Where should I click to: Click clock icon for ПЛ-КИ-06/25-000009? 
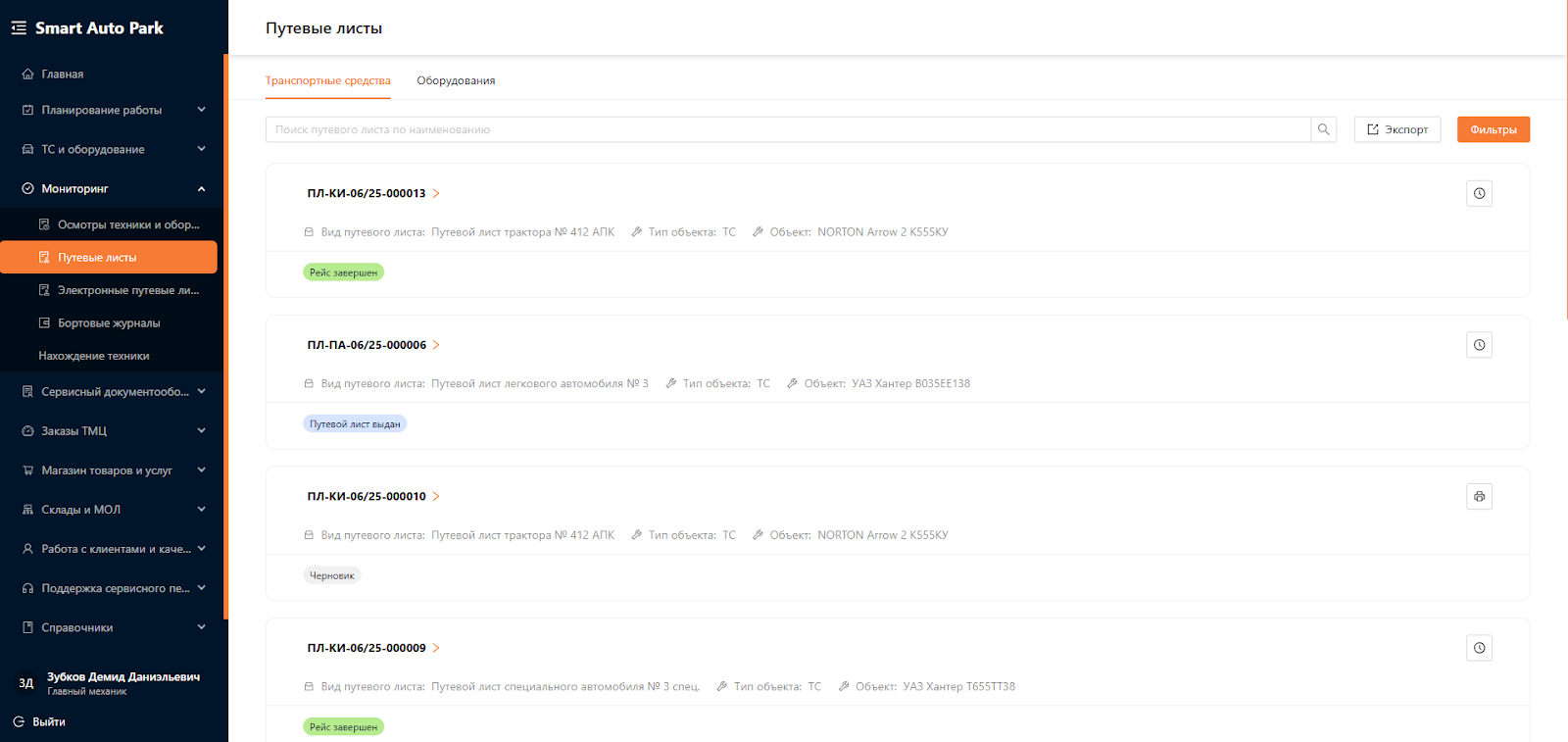(x=1479, y=648)
